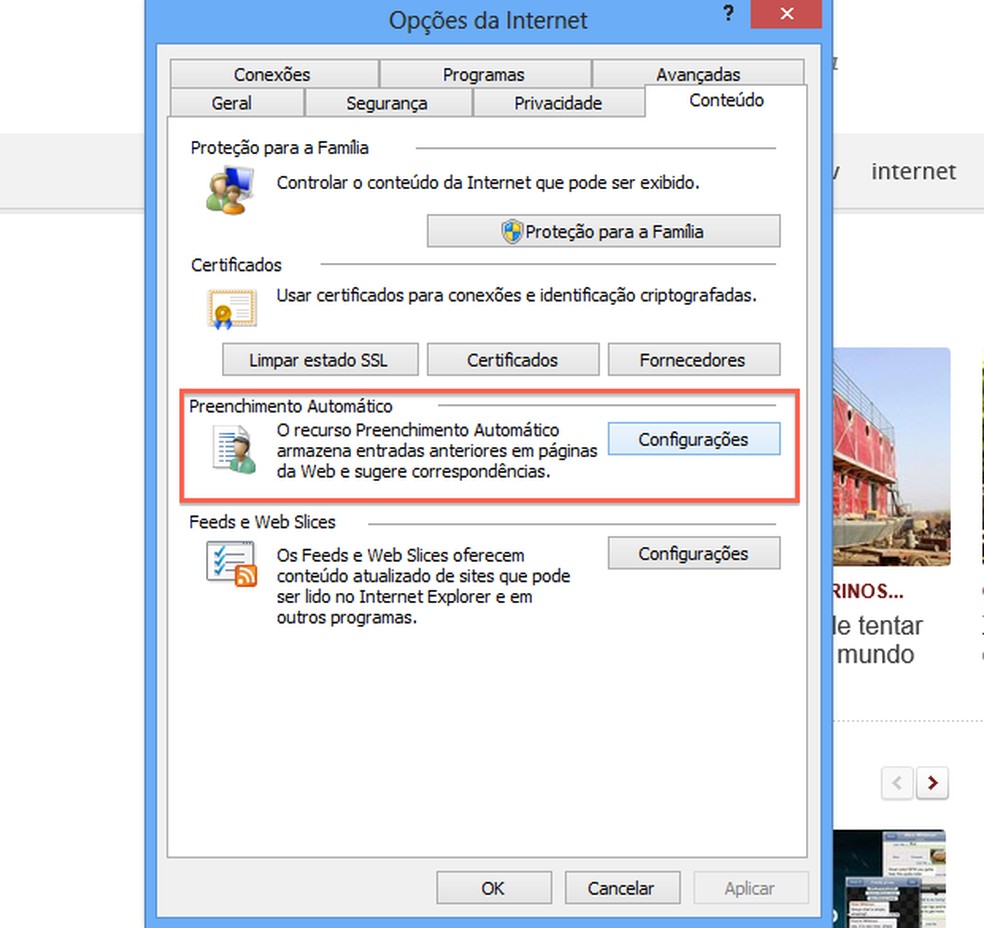Click 'internet' text on background page
The height and width of the screenshot is (928, 984).
coord(913,171)
